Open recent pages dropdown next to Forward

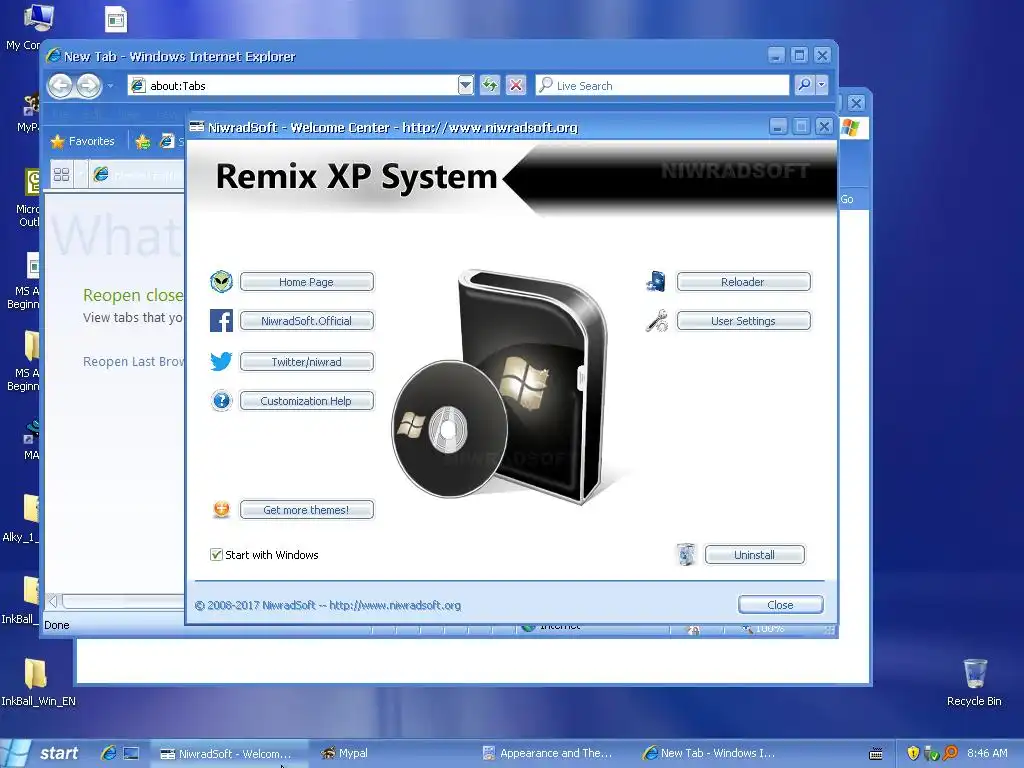110,86
